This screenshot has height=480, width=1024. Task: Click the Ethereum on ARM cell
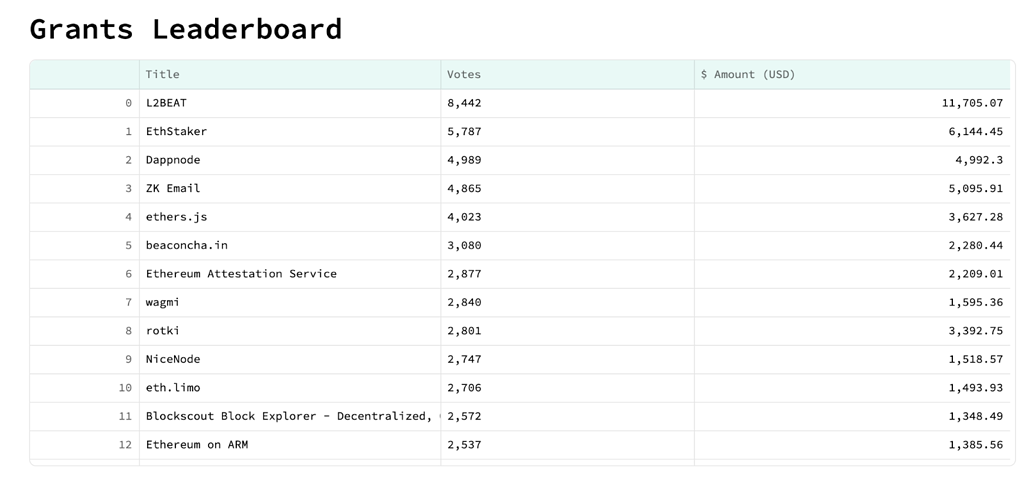click(x=197, y=445)
